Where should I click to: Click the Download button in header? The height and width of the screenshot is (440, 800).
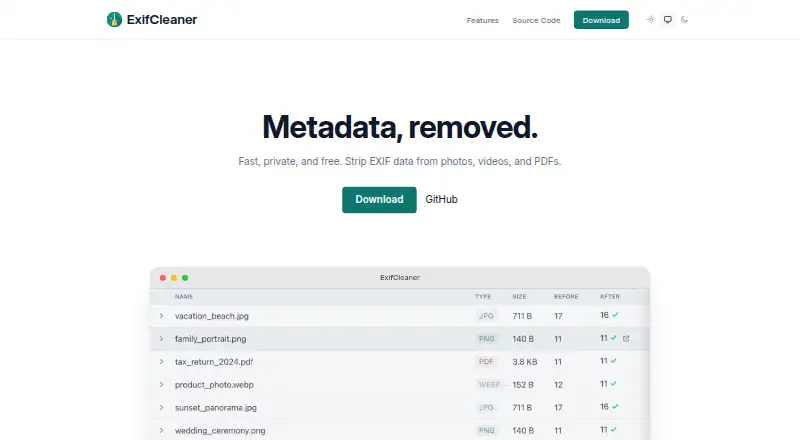601,20
